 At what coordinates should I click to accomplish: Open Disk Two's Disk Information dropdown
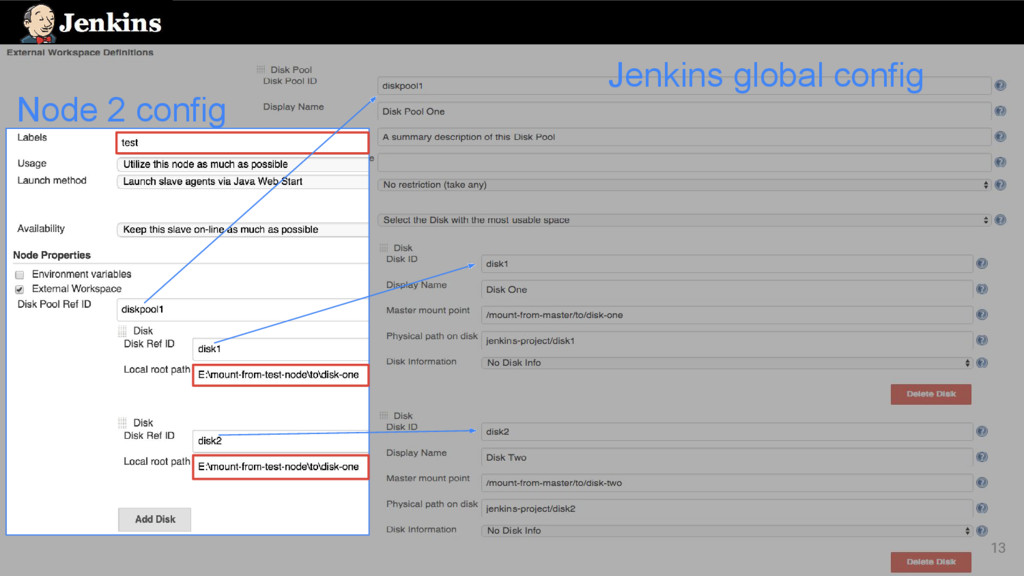727,530
